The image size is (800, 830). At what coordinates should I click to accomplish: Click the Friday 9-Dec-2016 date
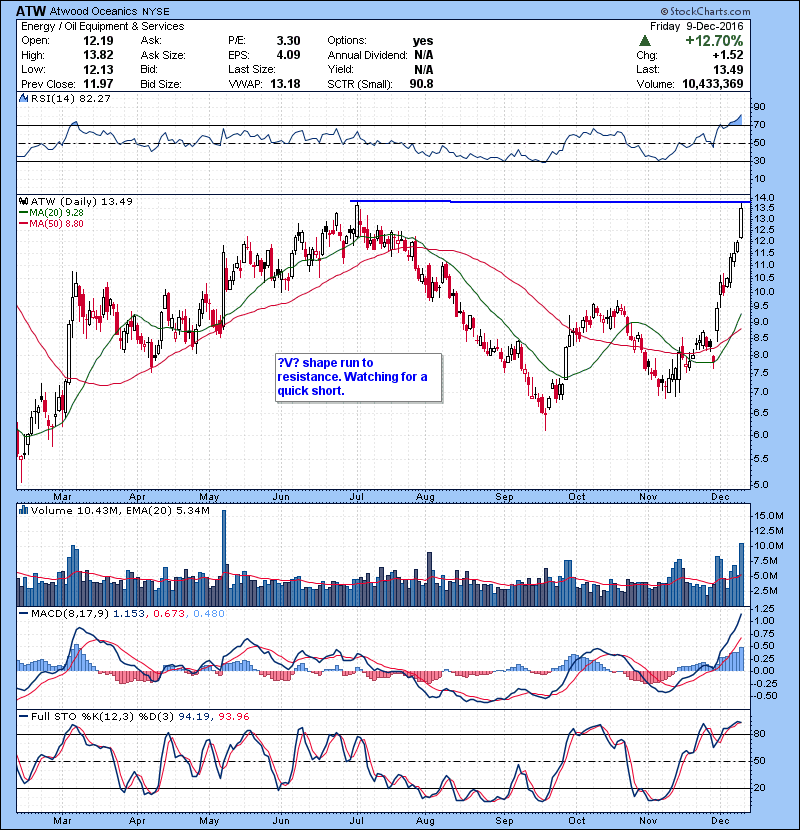click(x=697, y=26)
